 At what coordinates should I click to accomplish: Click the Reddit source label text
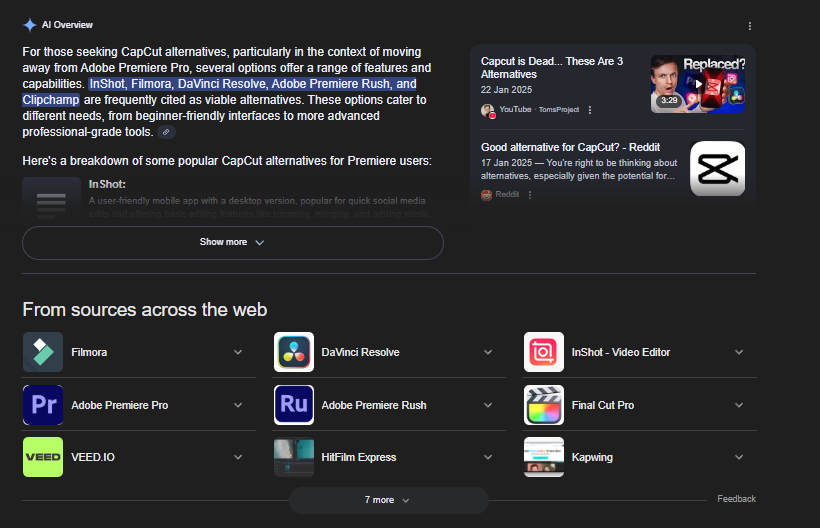point(507,194)
